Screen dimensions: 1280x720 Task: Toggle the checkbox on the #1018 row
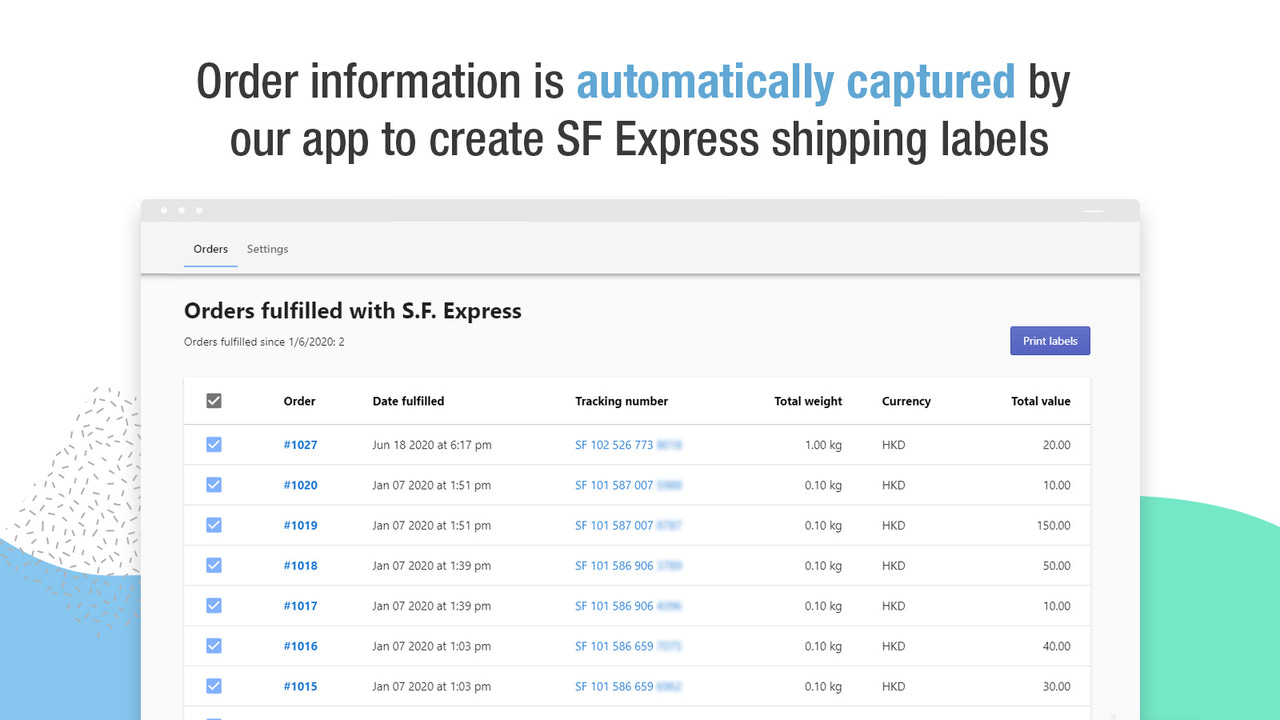214,565
